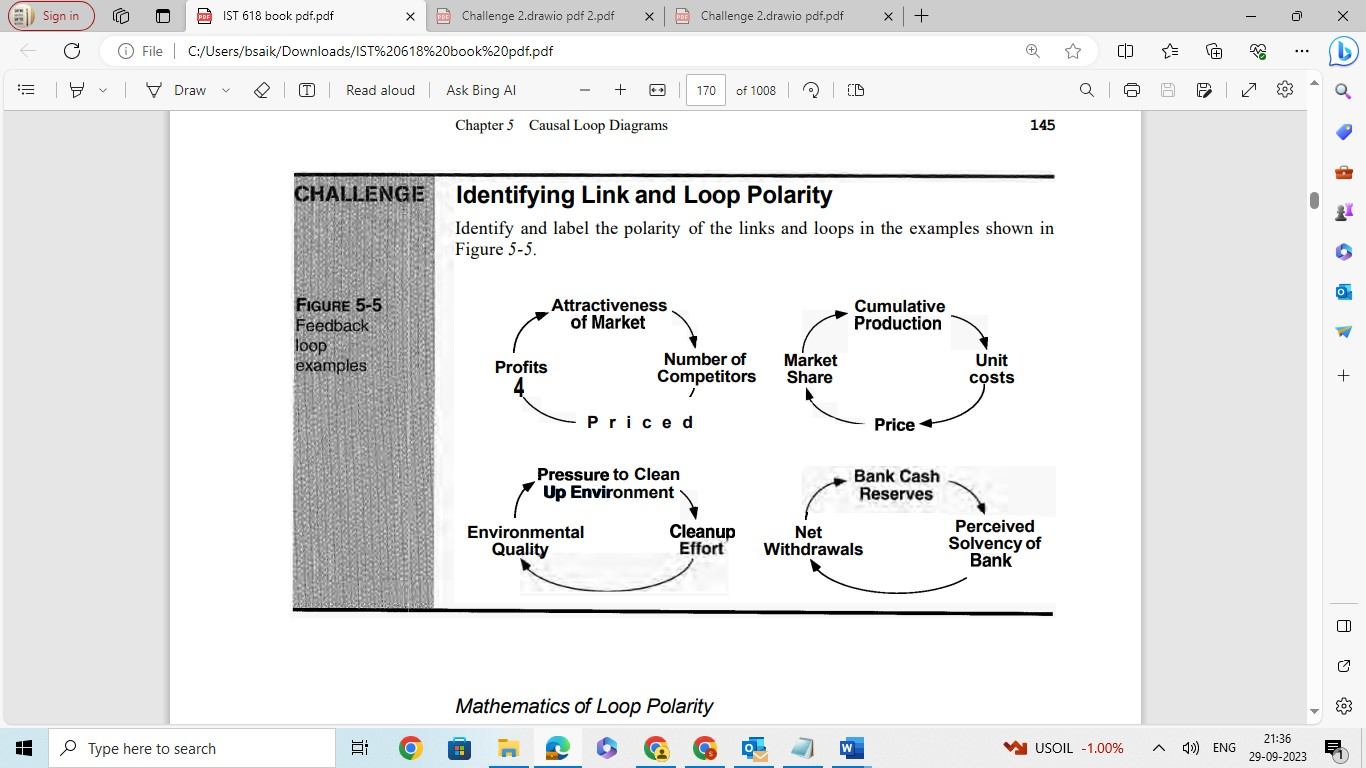
Task: Expand the highlighter color options
Action: [101, 90]
